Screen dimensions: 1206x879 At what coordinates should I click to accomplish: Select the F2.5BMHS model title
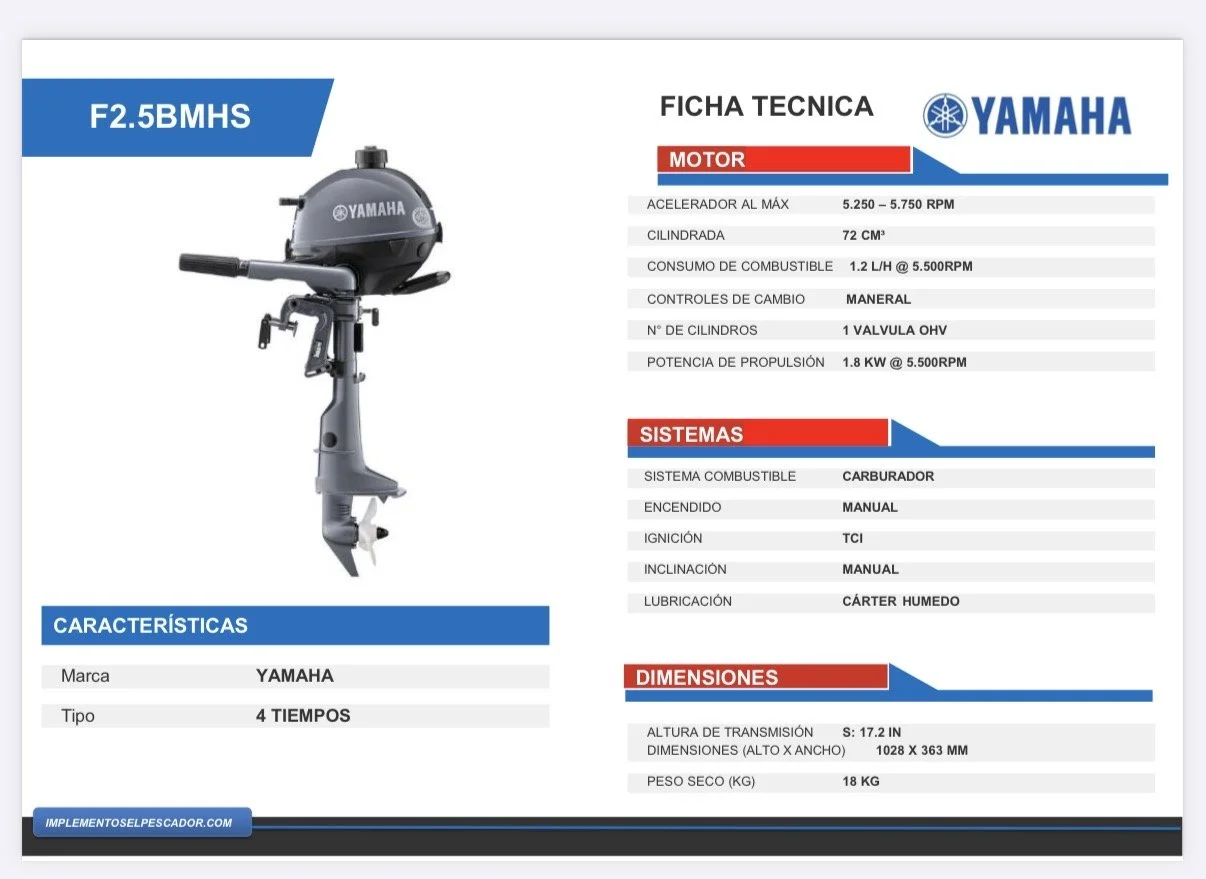[170, 117]
